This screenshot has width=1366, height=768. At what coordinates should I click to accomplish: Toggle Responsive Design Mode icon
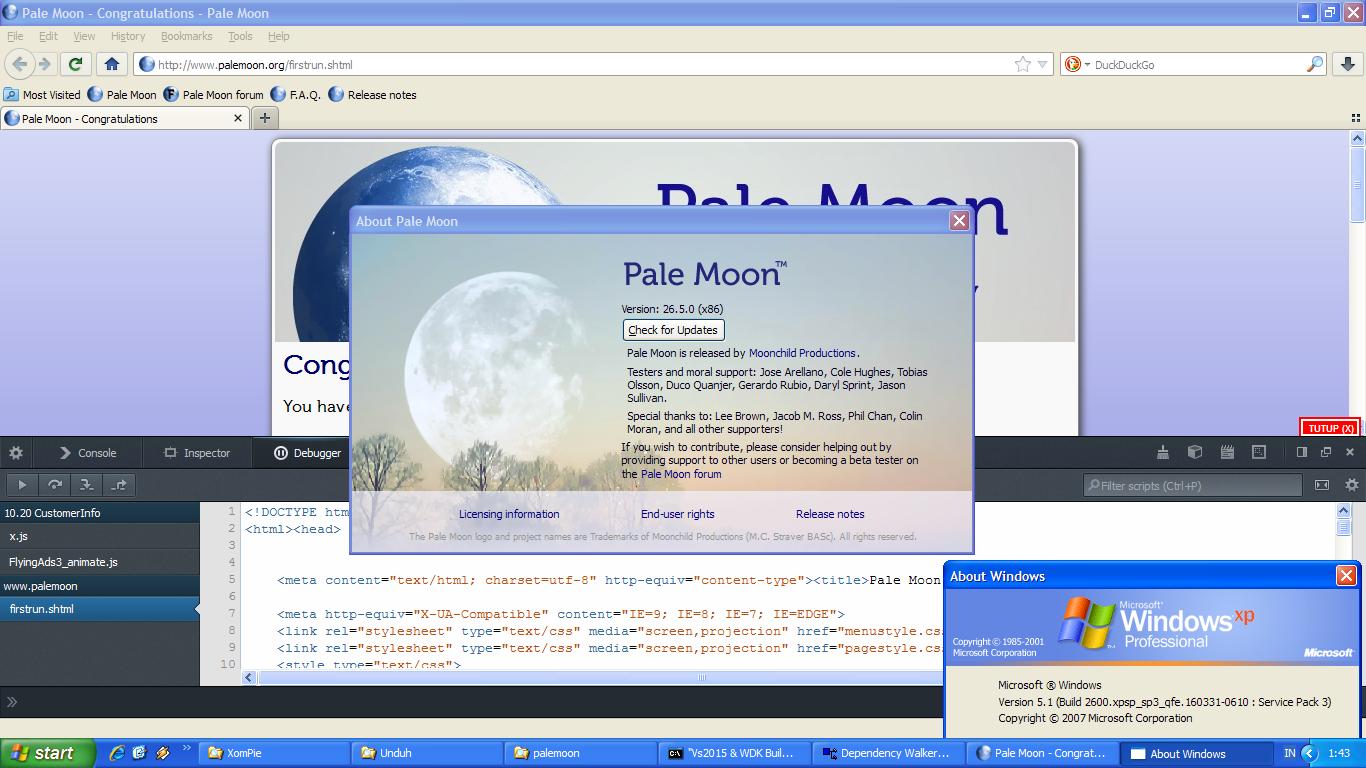(1259, 452)
